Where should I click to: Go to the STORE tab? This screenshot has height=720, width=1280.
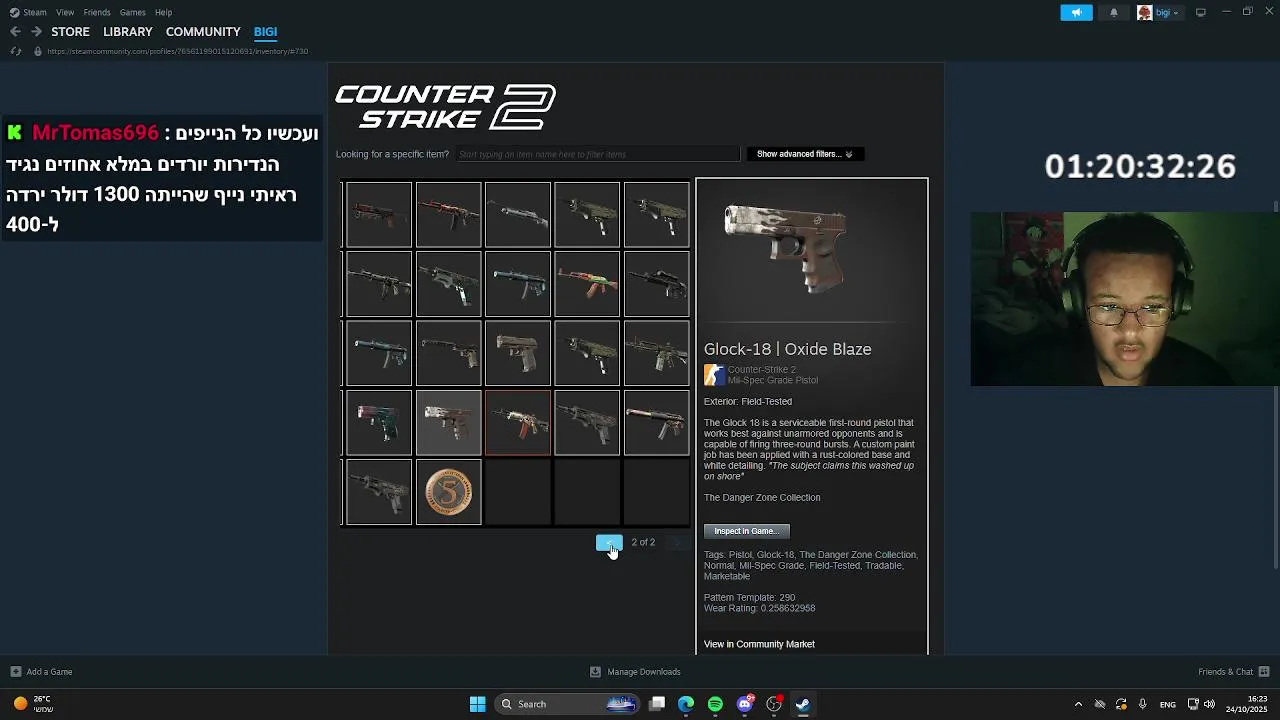coord(70,32)
